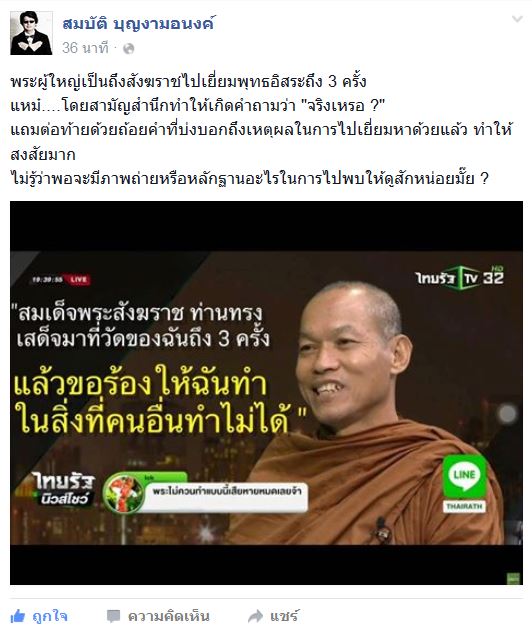Click the ไทยรัฐ TV 32 HD logo
Viewport: 532px width, 630px height.
click(x=460, y=277)
